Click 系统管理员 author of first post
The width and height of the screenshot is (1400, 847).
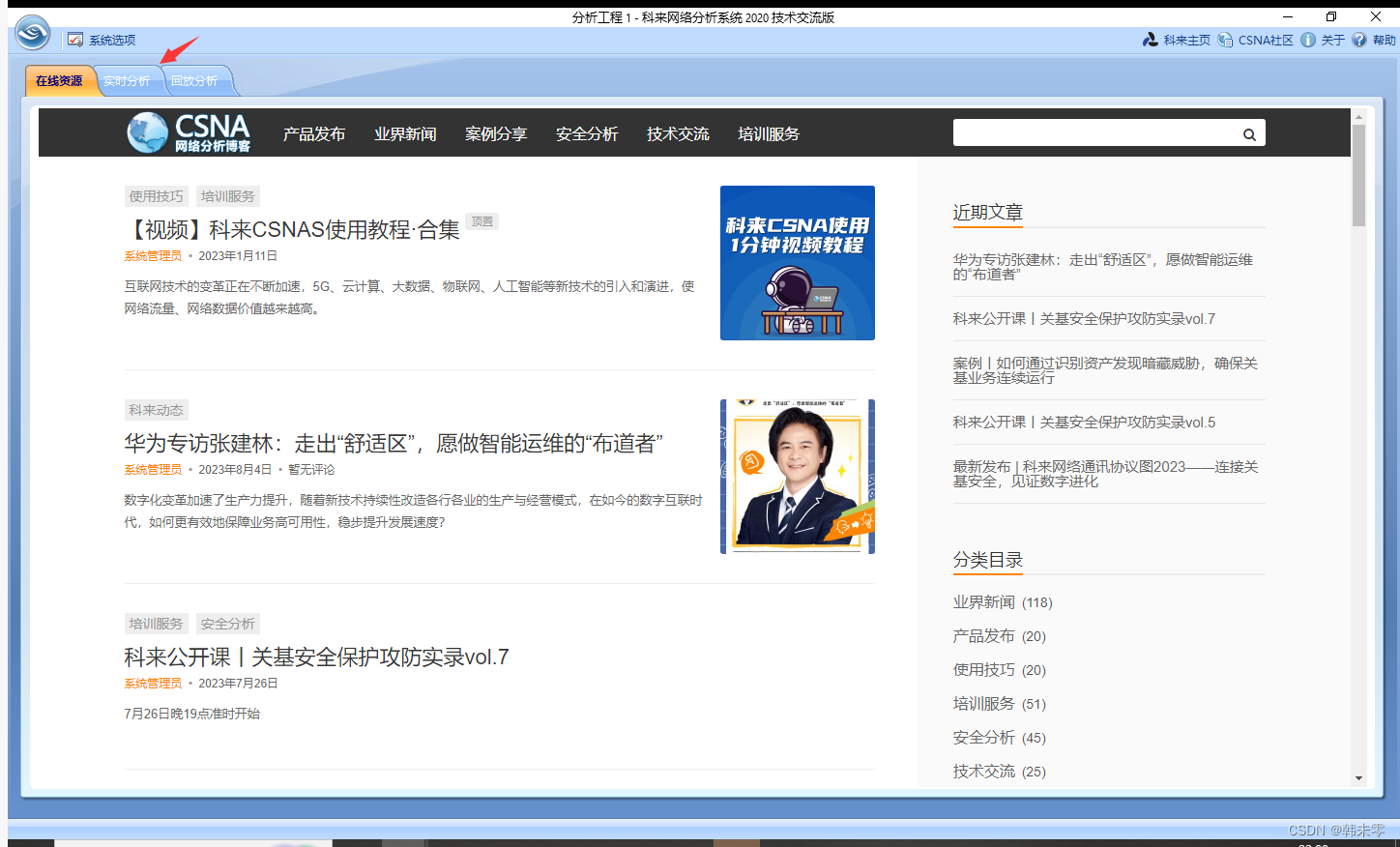[x=153, y=256]
